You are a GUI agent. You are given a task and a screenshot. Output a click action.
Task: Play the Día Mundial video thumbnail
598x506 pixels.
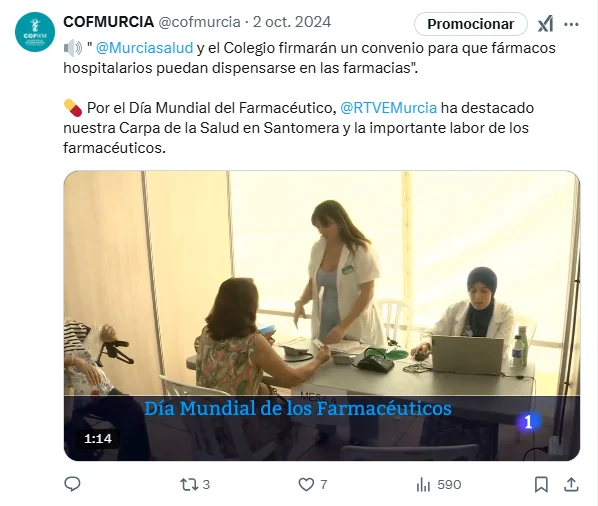[x=322, y=316]
